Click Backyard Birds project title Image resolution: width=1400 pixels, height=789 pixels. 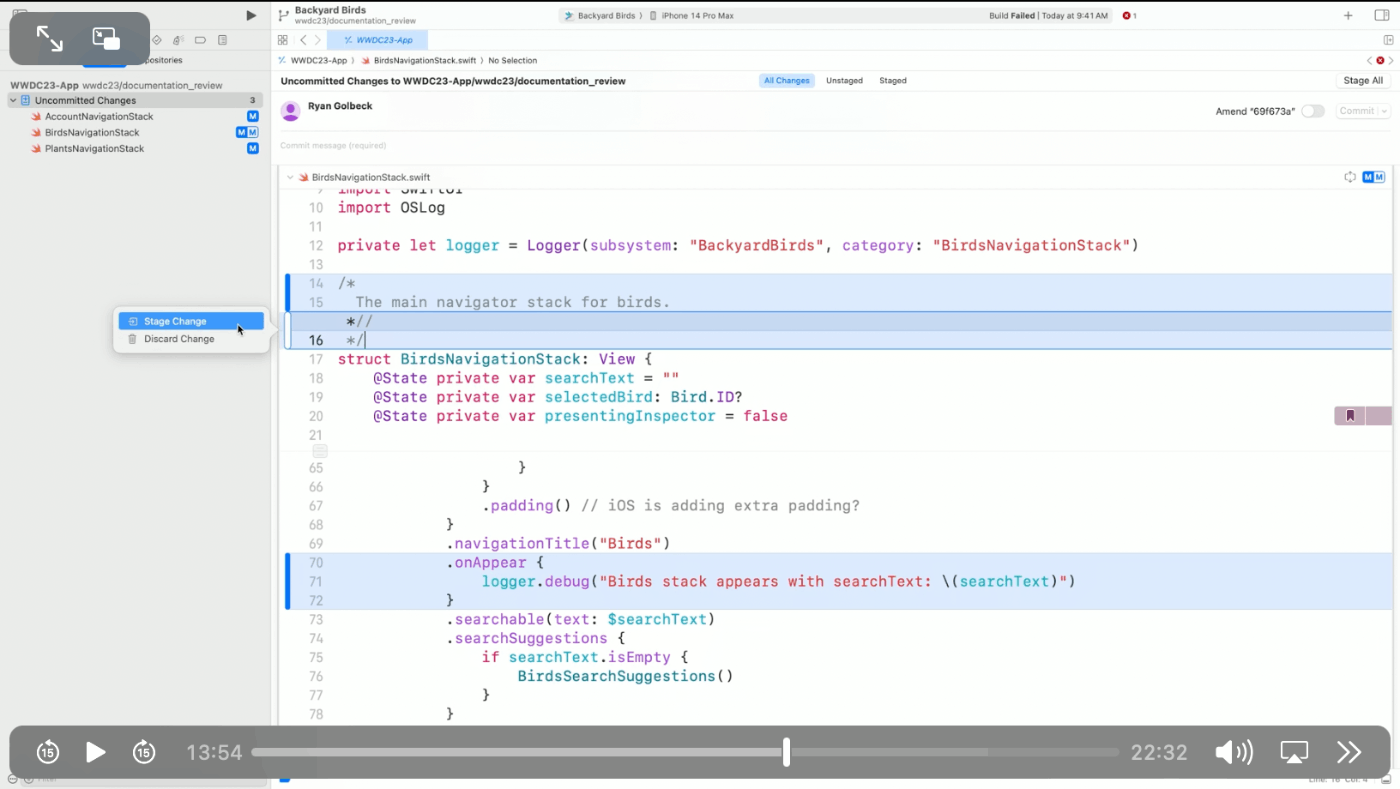(x=330, y=10)
